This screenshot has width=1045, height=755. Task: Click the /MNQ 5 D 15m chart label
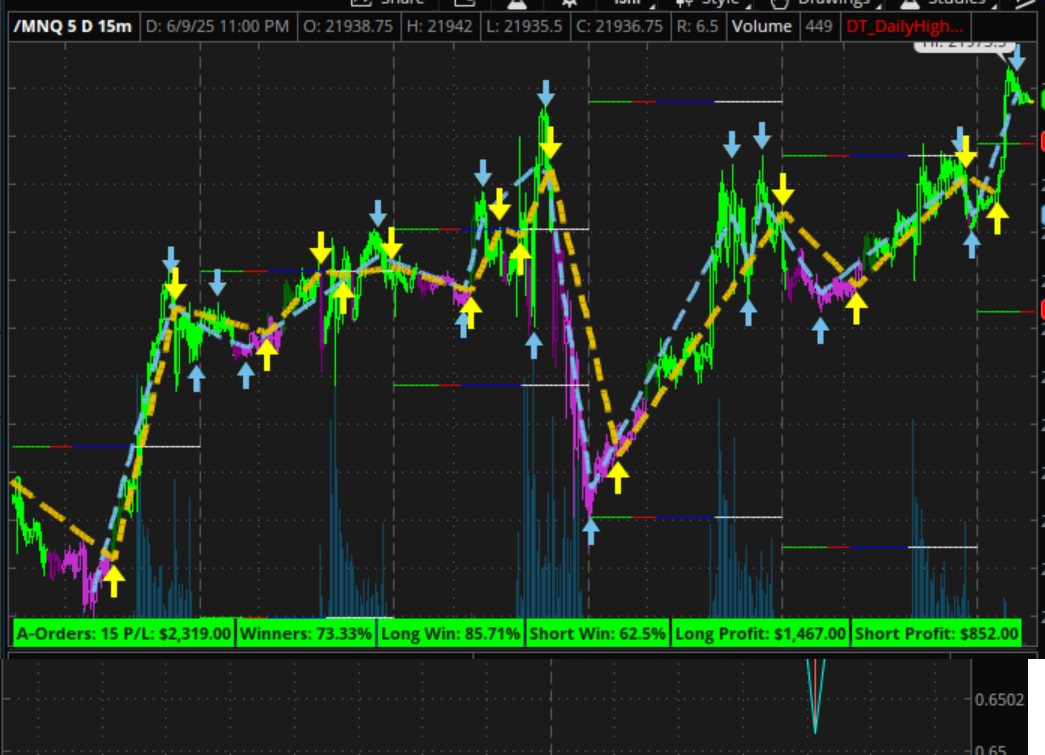(73, 27)
